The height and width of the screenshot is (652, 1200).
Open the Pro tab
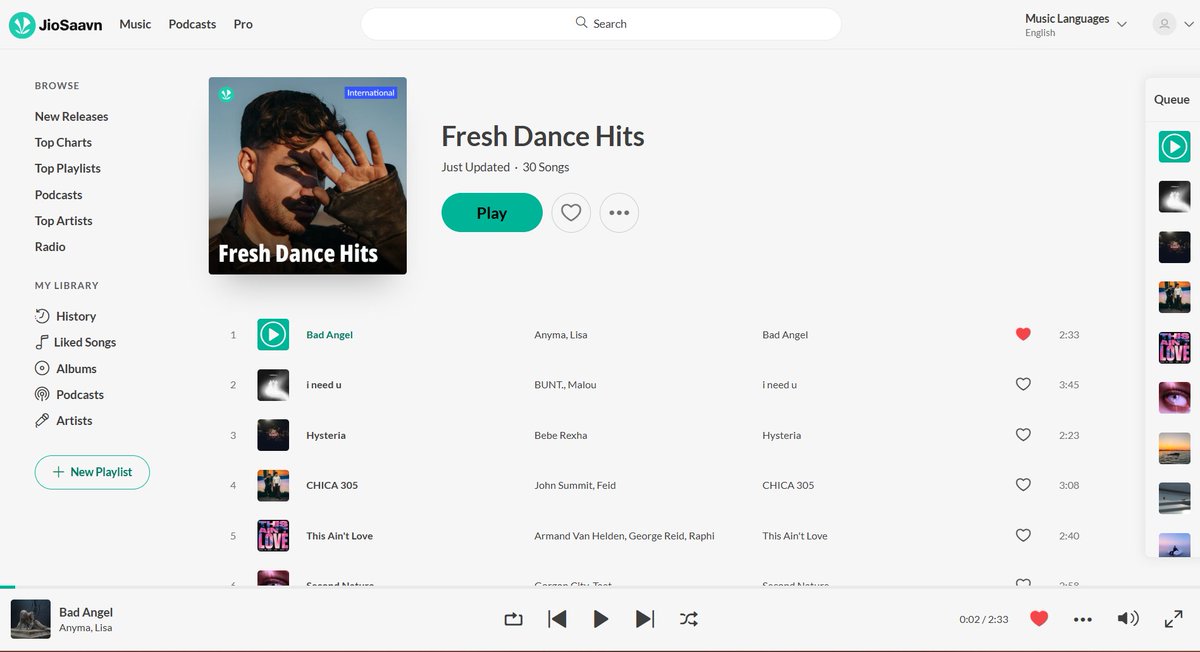(243, 24)
